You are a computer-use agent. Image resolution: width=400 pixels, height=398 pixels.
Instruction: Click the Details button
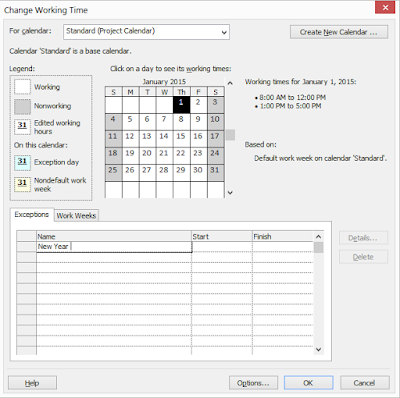[x=363, y=238]
